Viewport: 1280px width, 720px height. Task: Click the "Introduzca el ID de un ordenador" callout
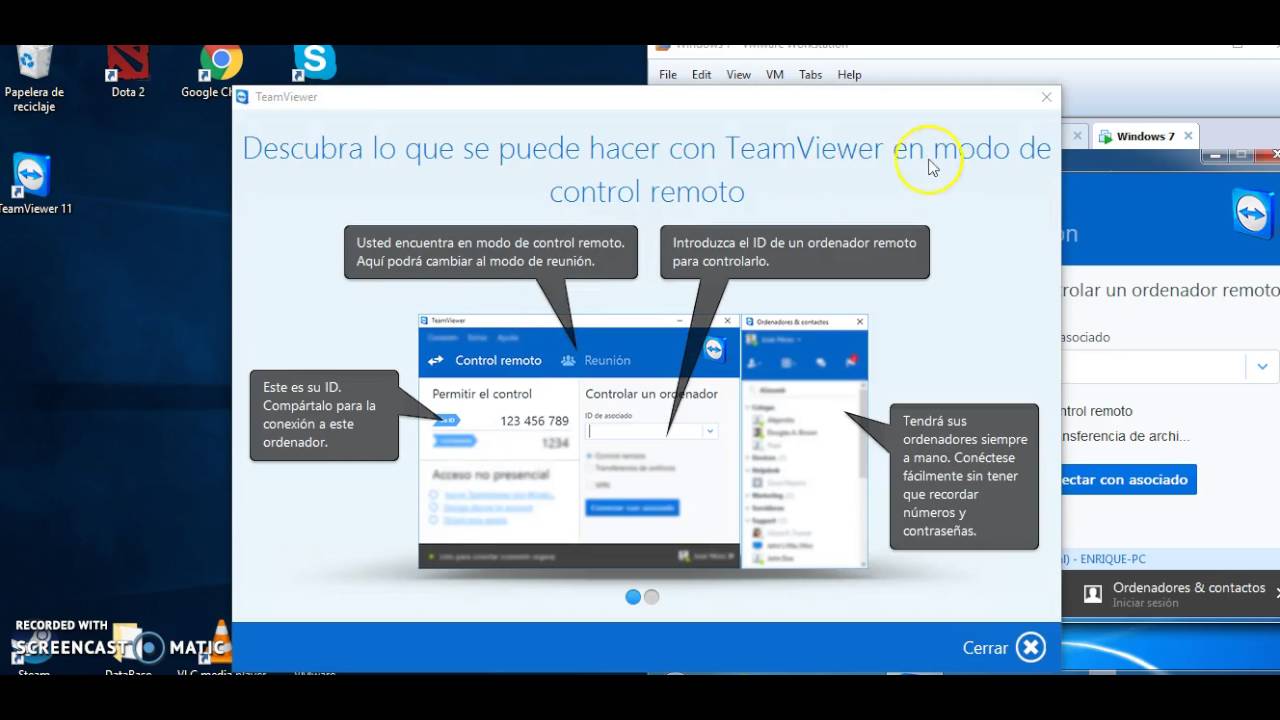pos(795,252)
